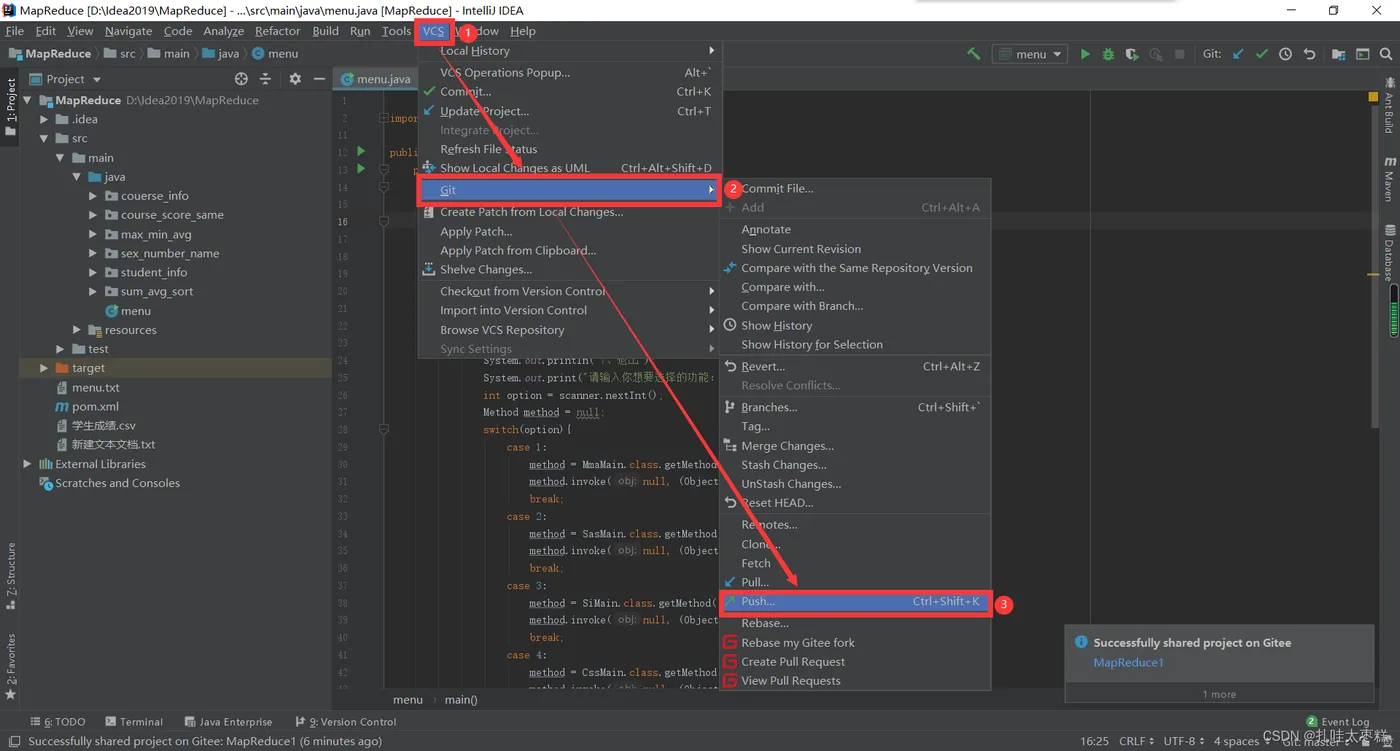
Task: Click '4 spaces' indent setting in status bar
Action: 1236,741
